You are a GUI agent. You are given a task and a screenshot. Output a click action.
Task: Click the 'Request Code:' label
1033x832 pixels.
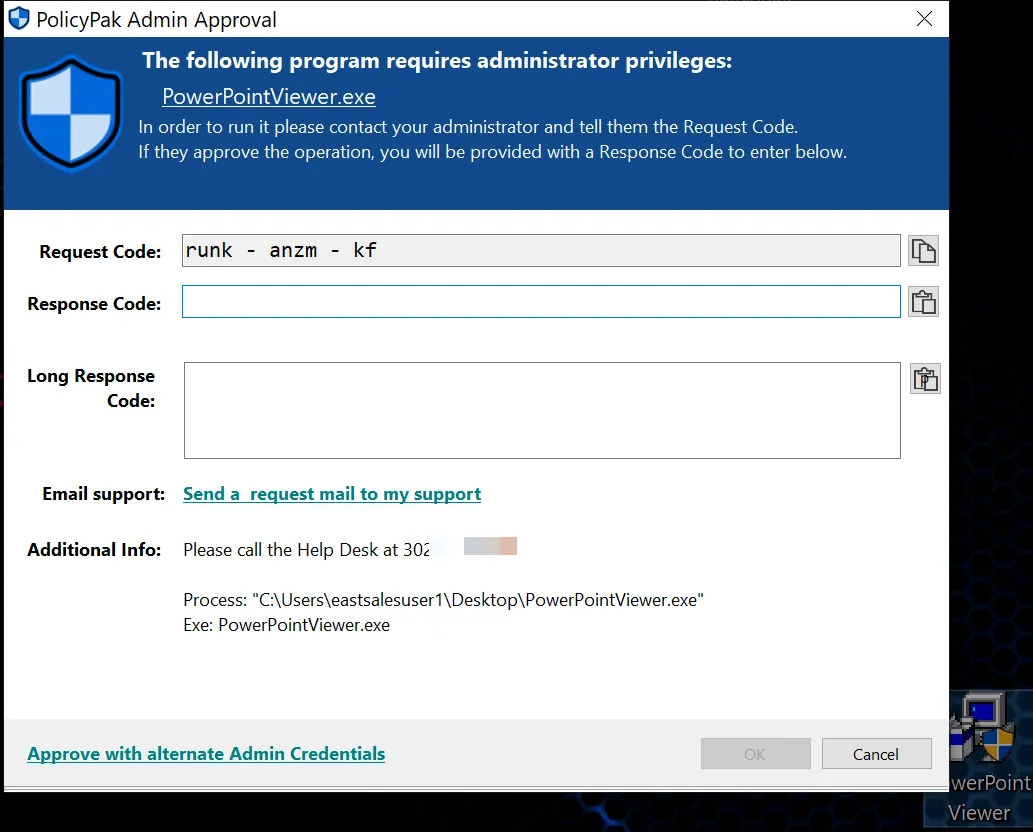coord(100,252)
